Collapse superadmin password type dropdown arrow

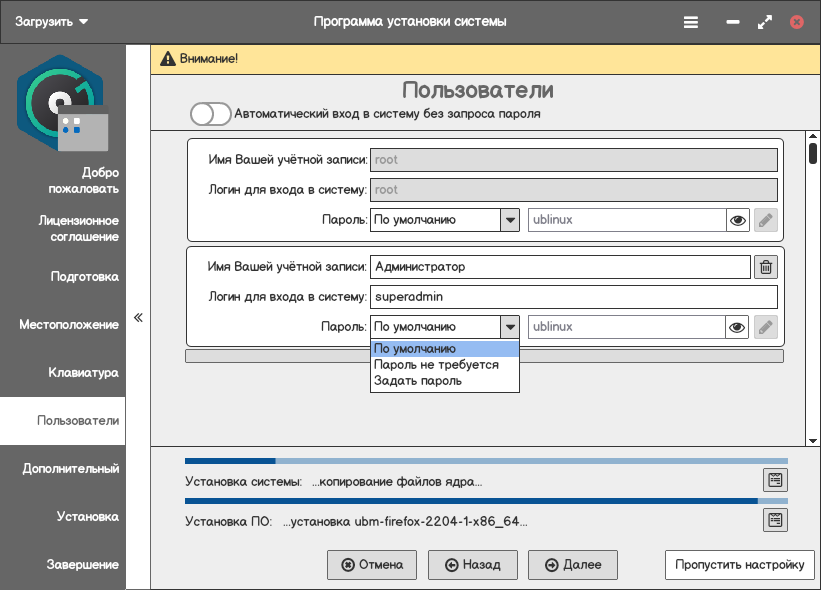(510, 327)
